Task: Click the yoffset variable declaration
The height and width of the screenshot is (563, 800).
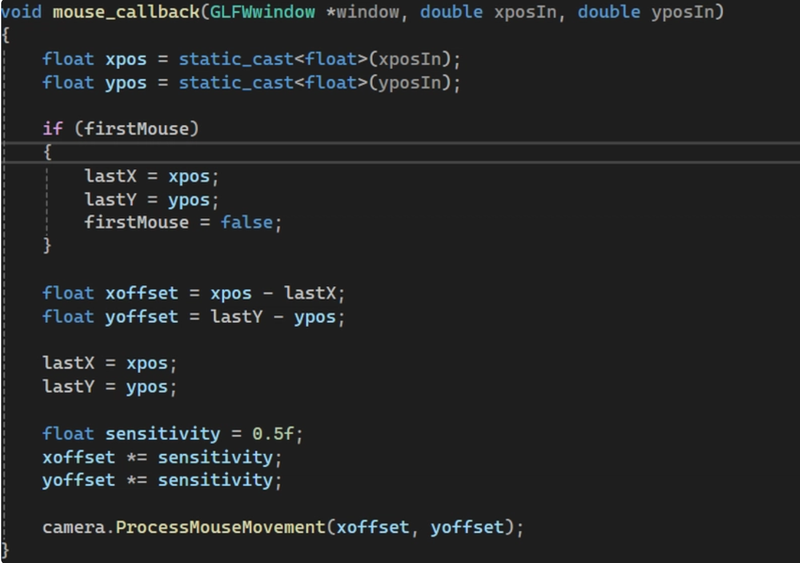Action: pos(141,317)
